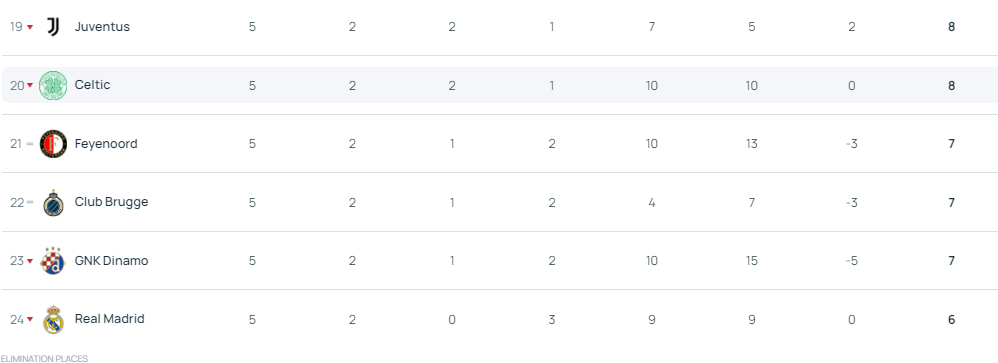Click the Juventus club logo
This screenshot has height=363, width=998.
[53, 27]
